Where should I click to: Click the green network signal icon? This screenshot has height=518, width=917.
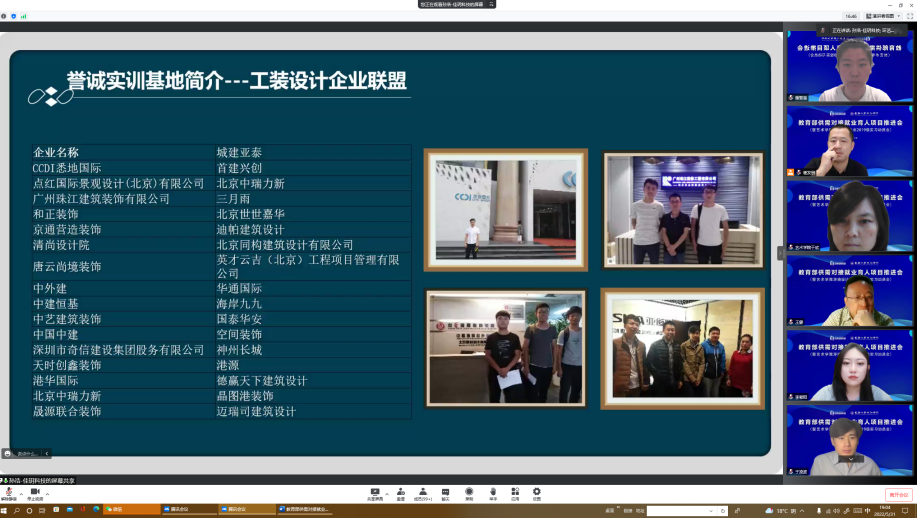pyautogui.click(x=23, y=16)
